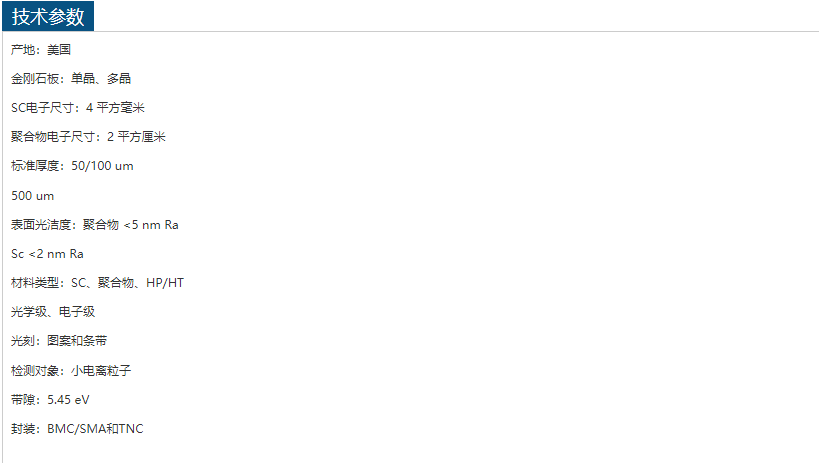Click 材料类型：SC、聚合物、HP/HT line
819x463 pixels.
coord(97,283)
